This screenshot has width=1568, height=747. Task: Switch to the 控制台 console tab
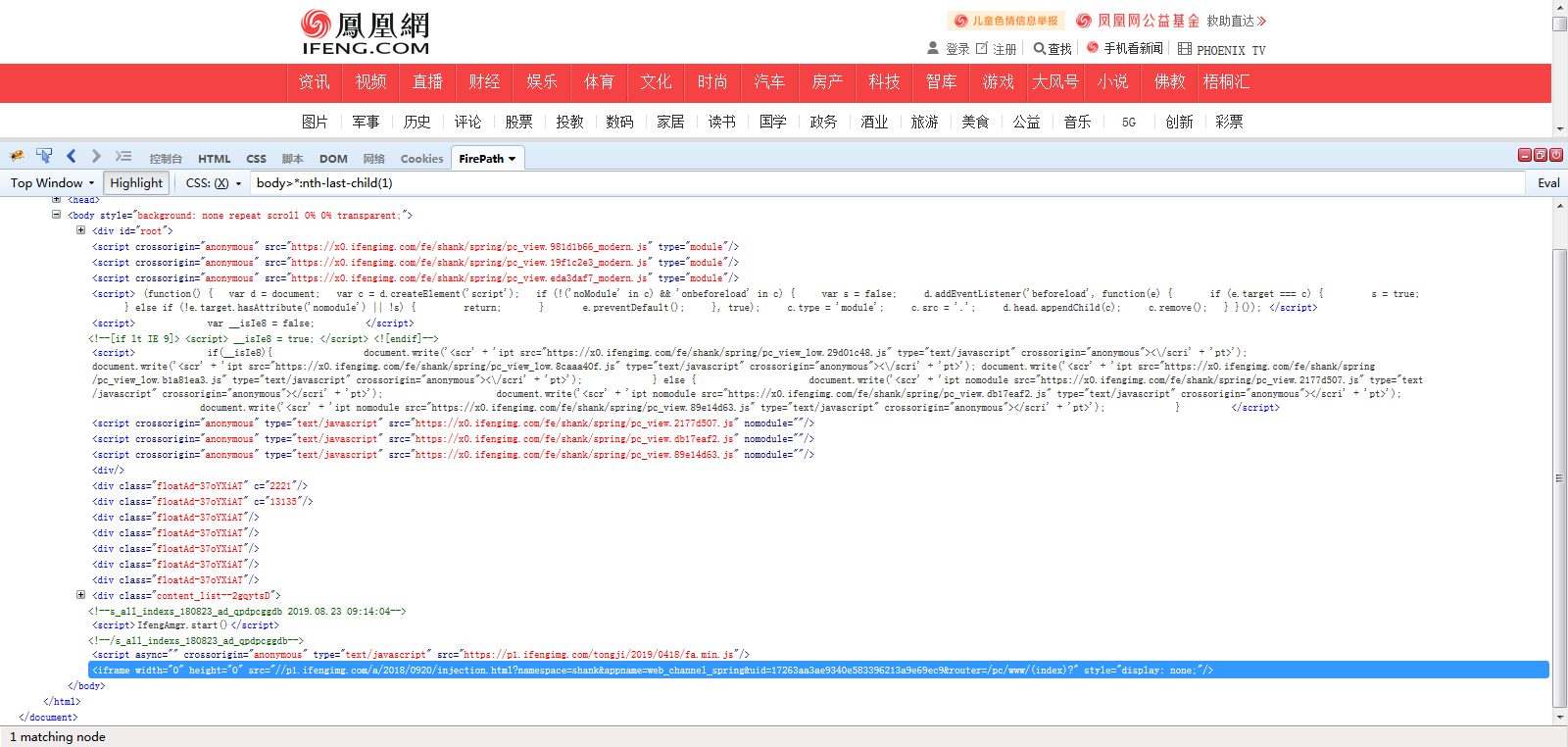pyautogui.click(x=166, y=159)
